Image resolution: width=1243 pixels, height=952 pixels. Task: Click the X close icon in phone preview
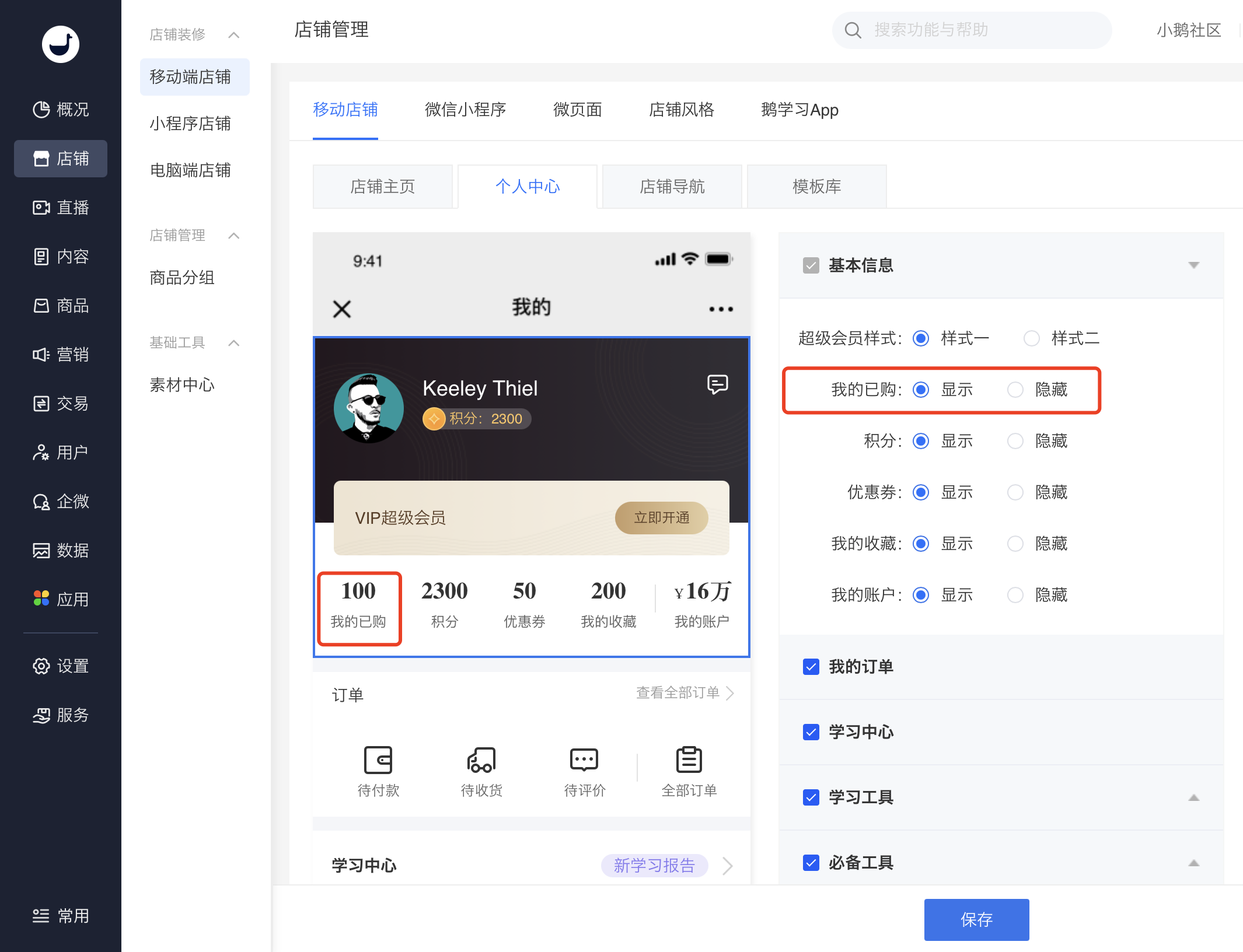pyautogui.click(x=342, y=309)
